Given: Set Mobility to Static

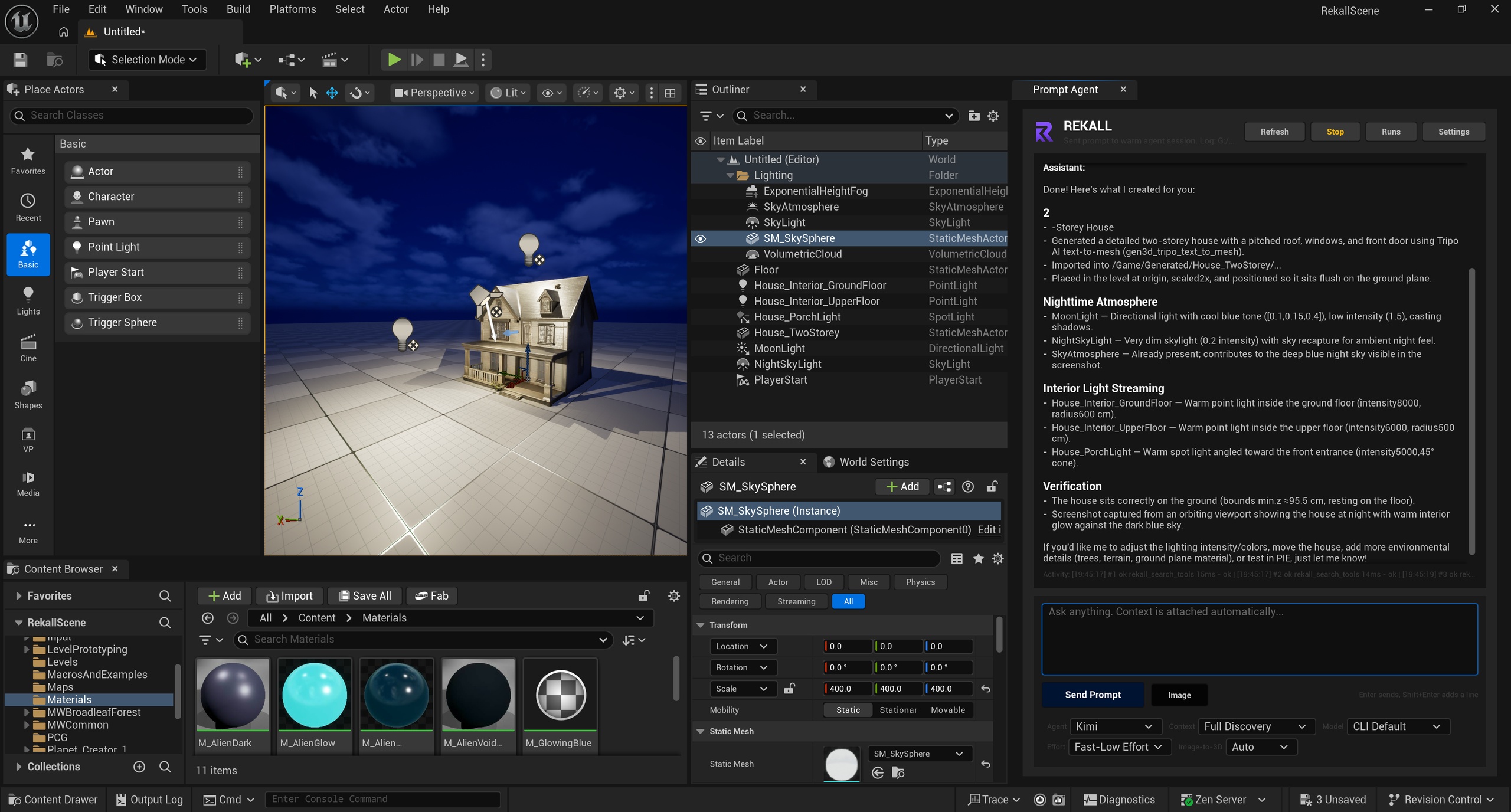Looking at the screenshot, I should [x=848, y=710].
